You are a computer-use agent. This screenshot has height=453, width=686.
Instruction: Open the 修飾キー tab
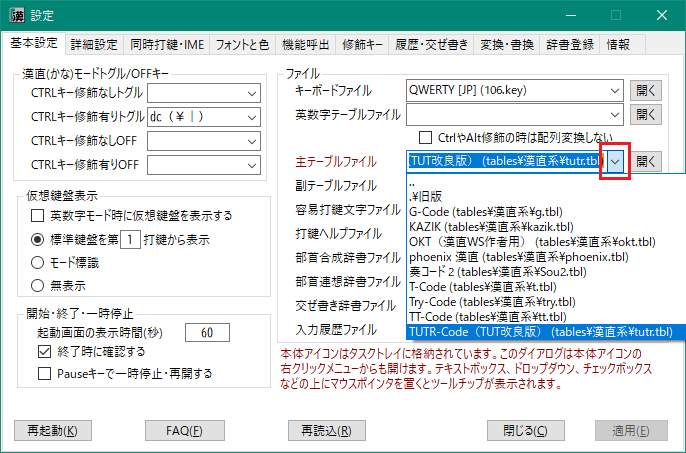[x=362, y=45]
